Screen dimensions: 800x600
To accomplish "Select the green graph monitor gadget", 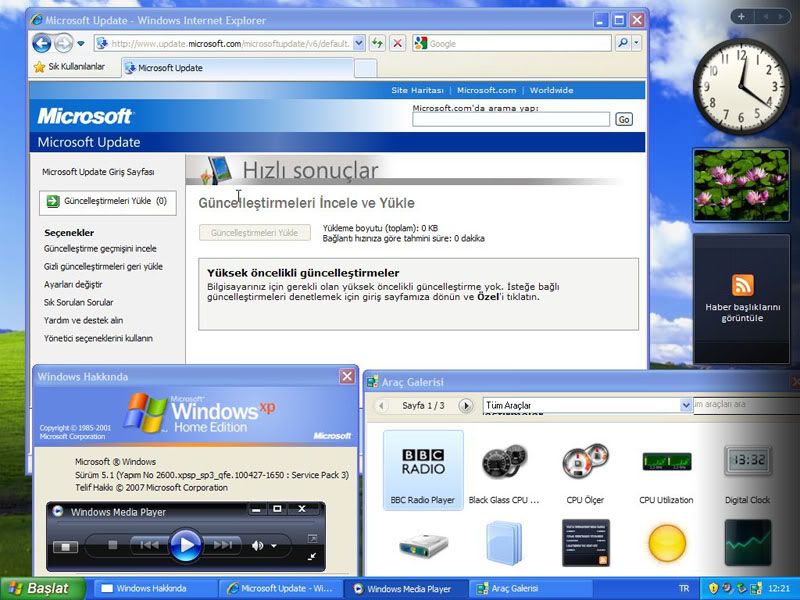I will pos(748,543).
